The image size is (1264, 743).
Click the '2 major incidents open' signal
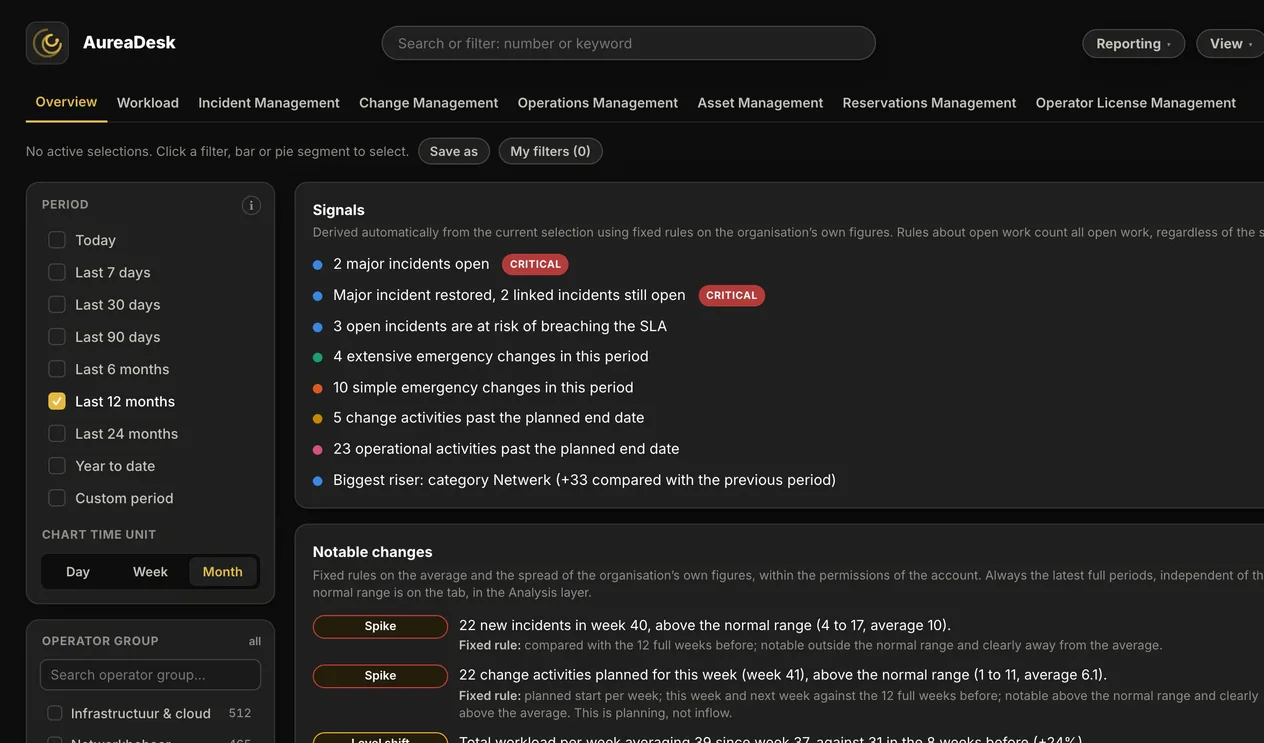[411, 264]
